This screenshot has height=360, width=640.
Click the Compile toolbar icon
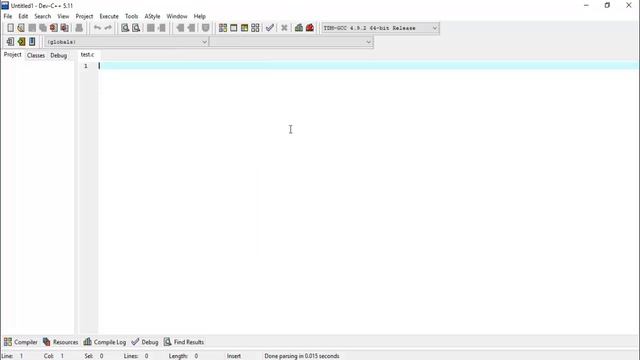pos(222,28)
